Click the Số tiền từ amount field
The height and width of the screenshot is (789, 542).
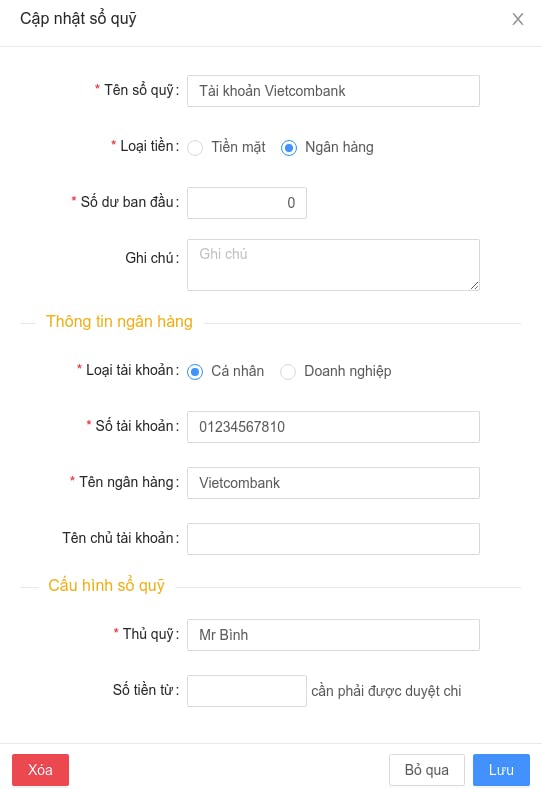point(247,691)
